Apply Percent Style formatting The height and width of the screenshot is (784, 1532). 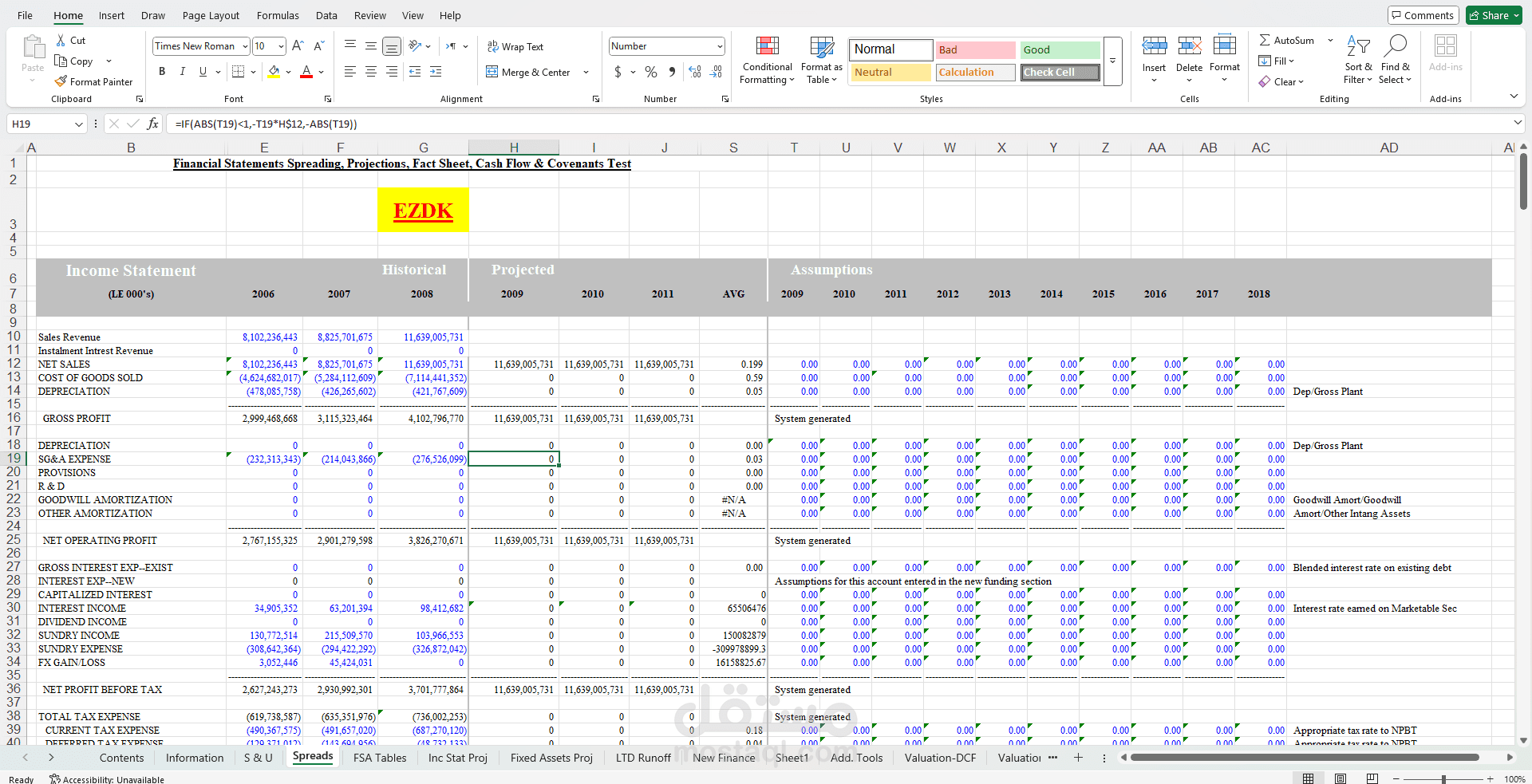[651, 72]
